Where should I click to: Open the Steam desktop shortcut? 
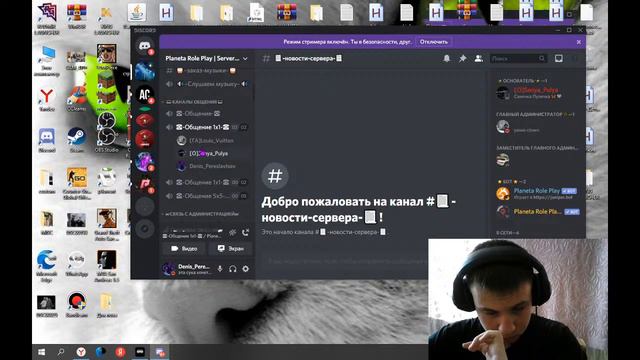pyautogui.click(x=76, y=140)
